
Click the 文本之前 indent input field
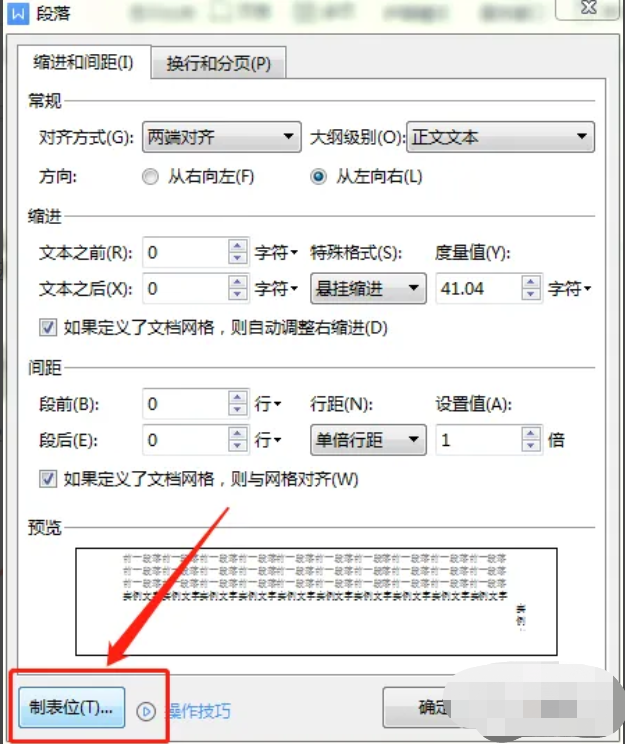click(x=185, y=253)
